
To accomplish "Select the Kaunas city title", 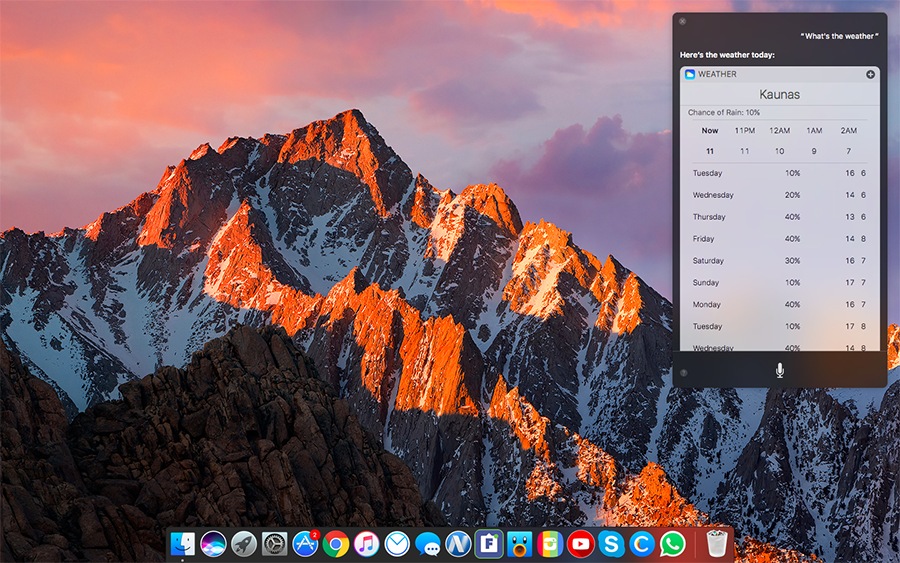I will pyautogui.click(x=779, y=95).
